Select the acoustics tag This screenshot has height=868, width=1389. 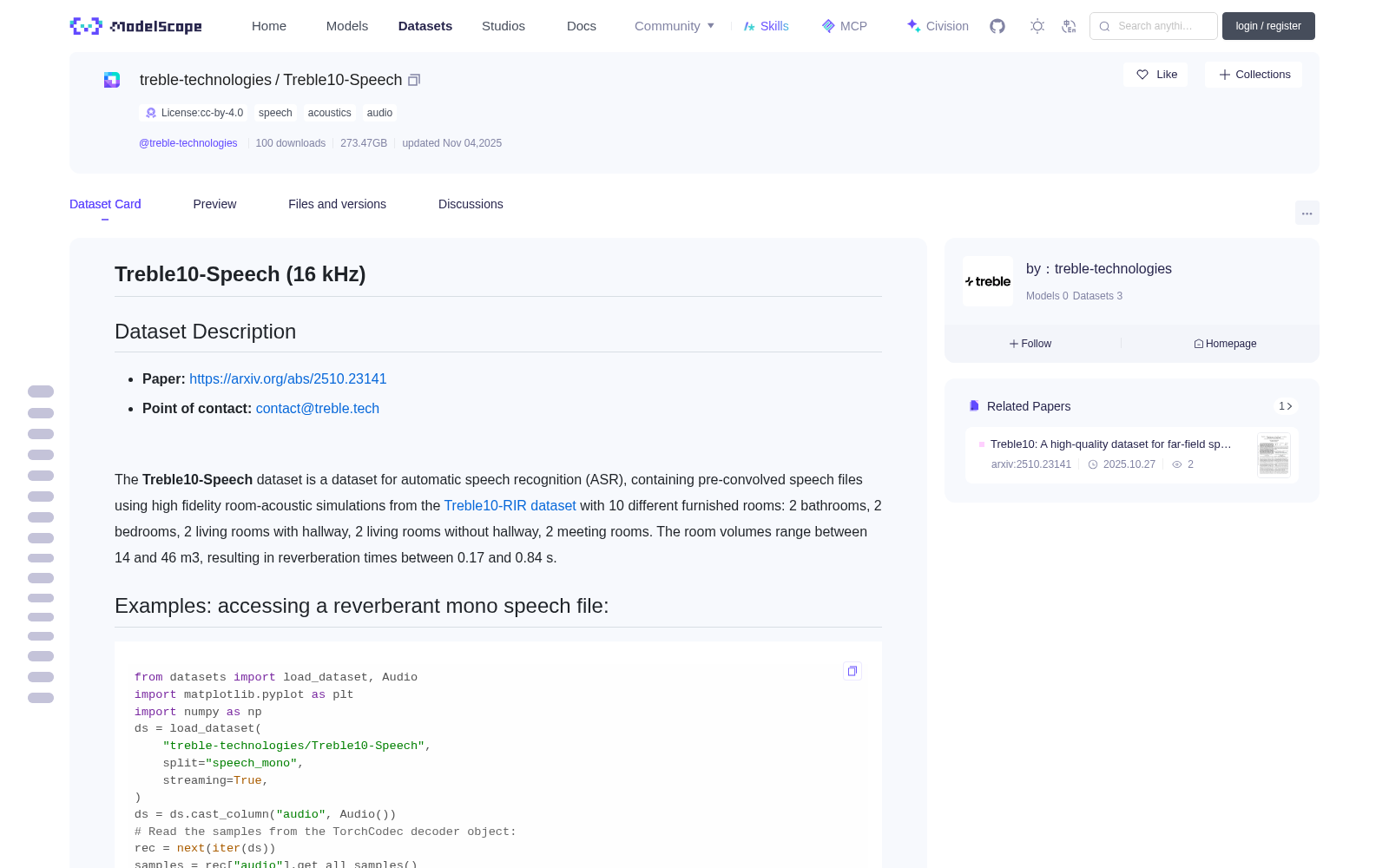pos(330,113)
